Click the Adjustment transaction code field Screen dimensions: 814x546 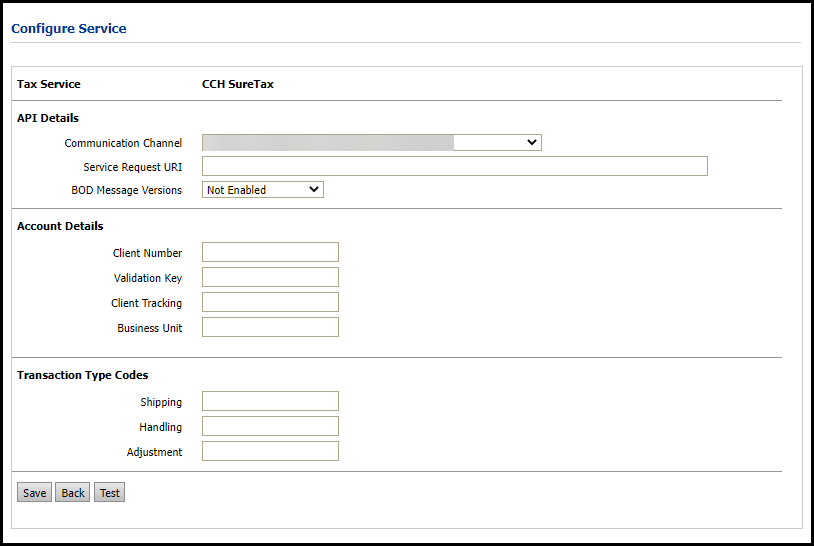270,451
